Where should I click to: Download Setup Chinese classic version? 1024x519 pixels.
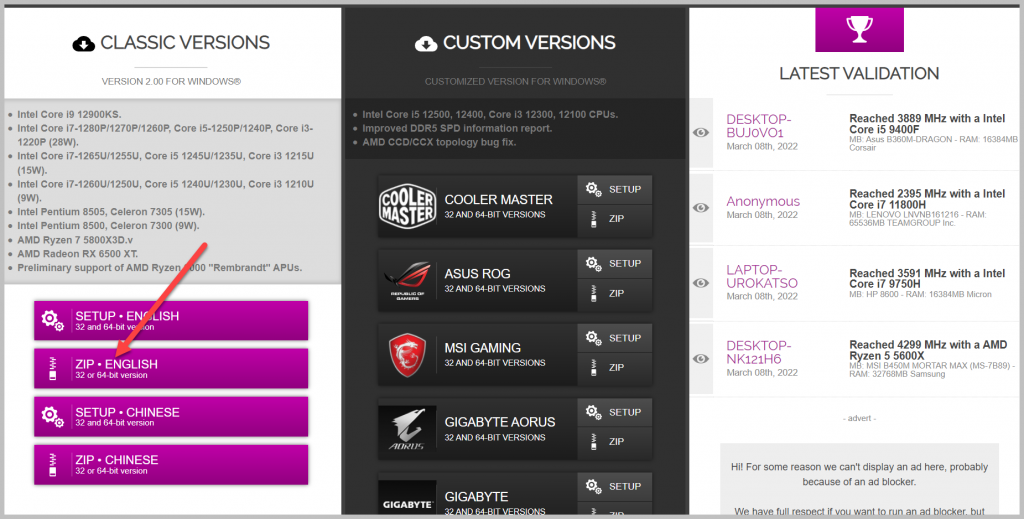pyautogui.click(x=170, y=417)
